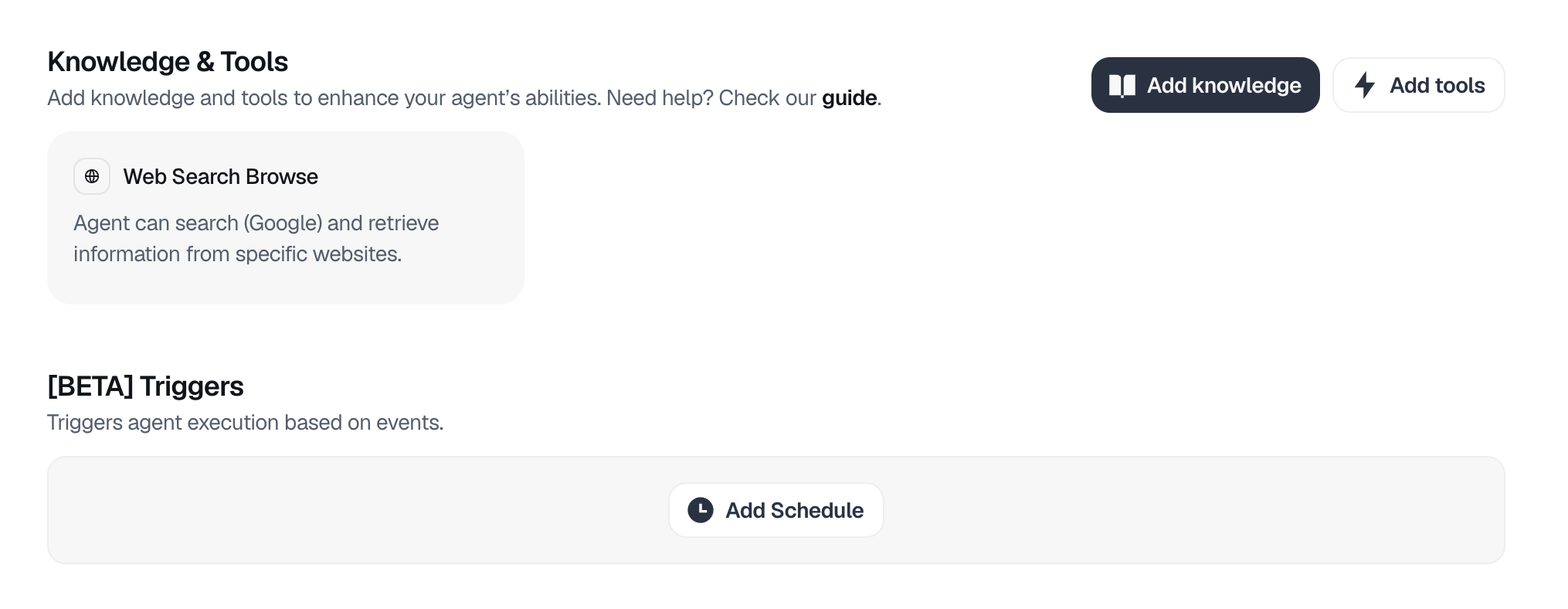Click empty space left of Add Schedule
Screen dimensions: 1568x609
(x=355, y=510)
